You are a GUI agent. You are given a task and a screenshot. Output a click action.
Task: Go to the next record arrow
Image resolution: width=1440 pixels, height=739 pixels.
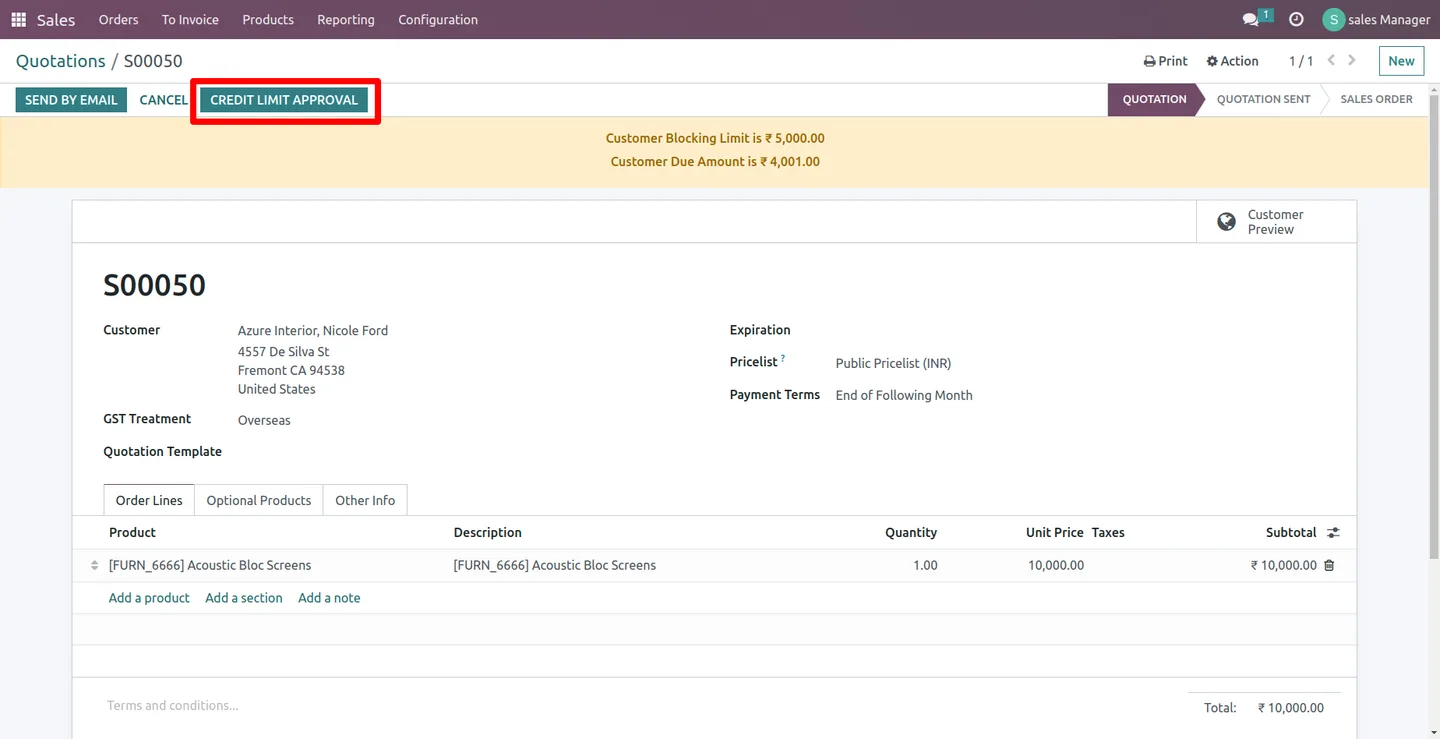point(1352,61)
